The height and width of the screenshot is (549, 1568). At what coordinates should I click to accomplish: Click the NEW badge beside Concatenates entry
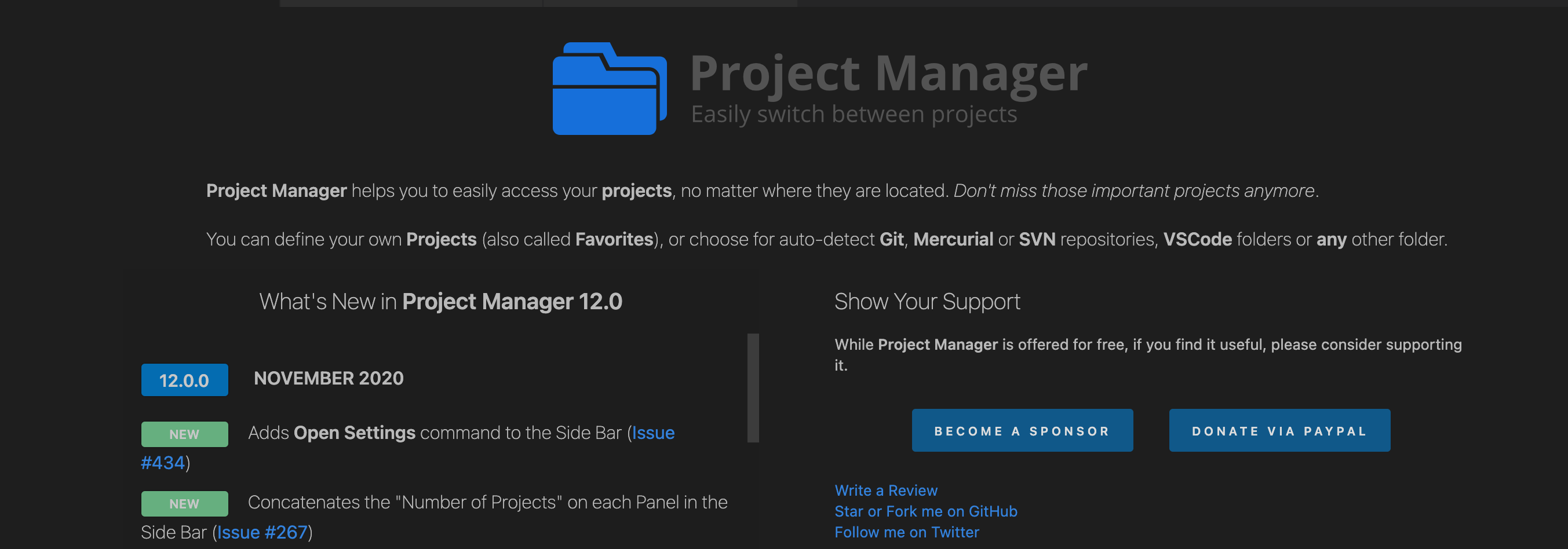click(184, 503)
